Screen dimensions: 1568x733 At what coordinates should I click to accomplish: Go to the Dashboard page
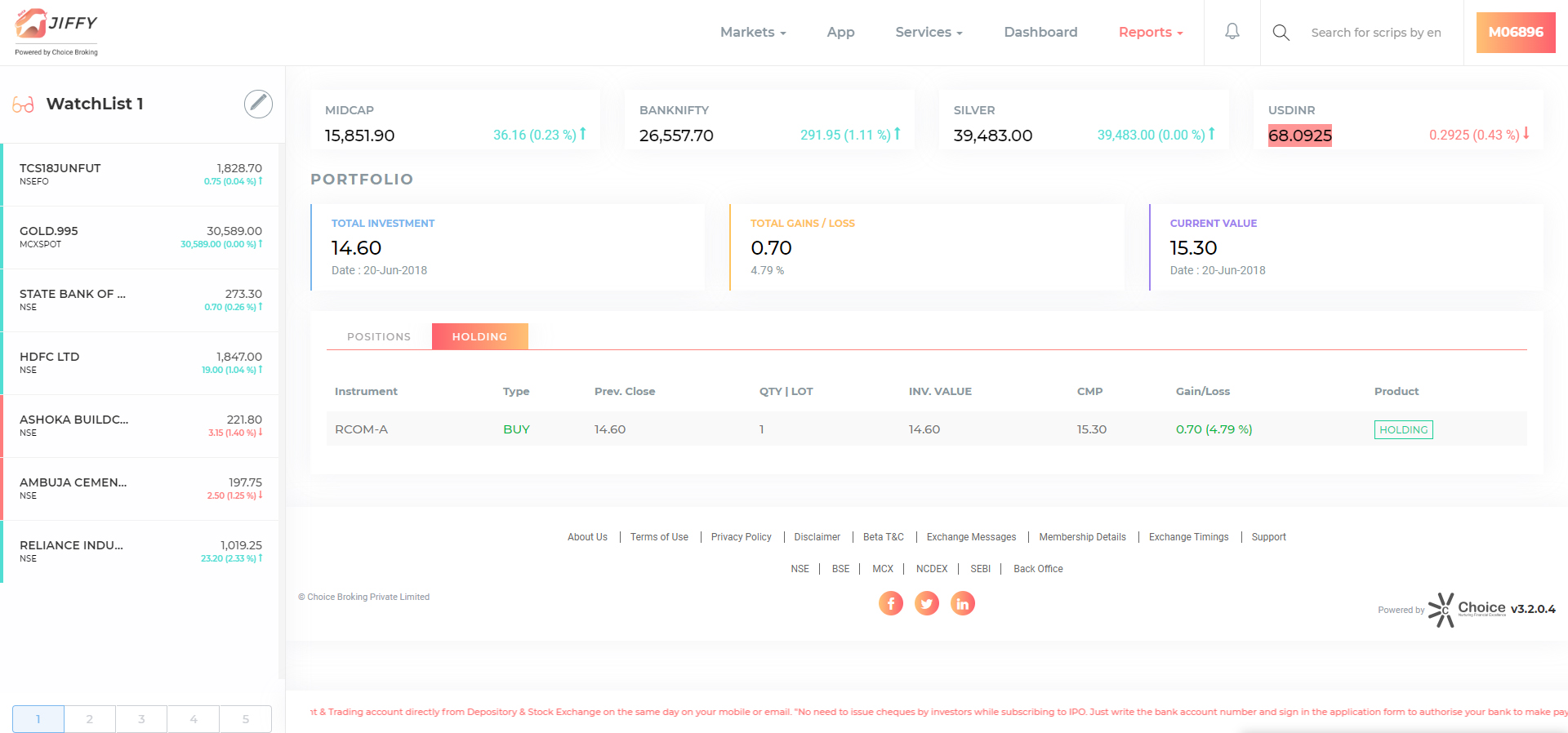point(1040,32)
